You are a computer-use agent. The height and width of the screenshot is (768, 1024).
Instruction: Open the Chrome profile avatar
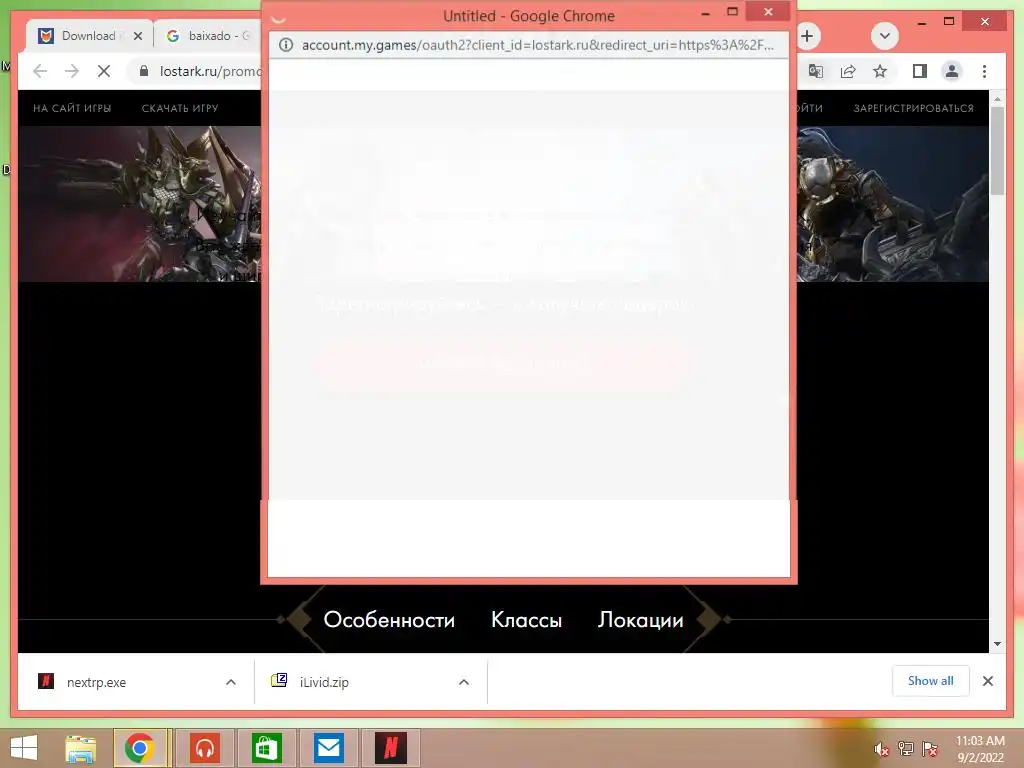pos(952,71)
